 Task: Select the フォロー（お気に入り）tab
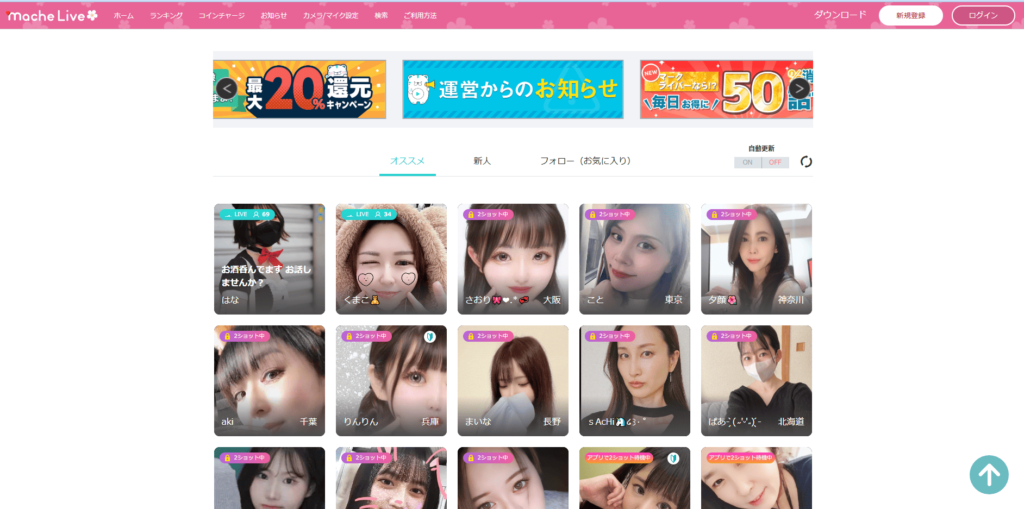585,161
